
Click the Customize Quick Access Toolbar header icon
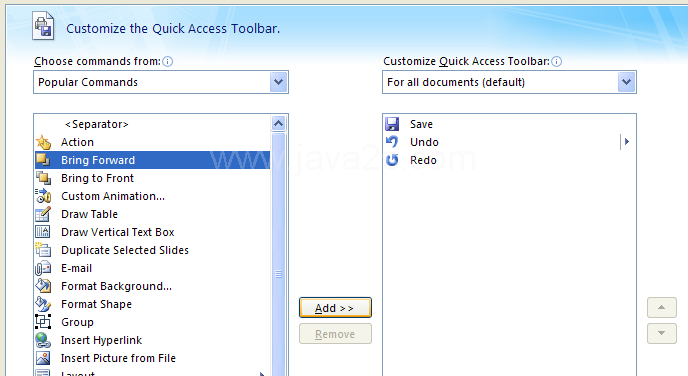(43, 26)
